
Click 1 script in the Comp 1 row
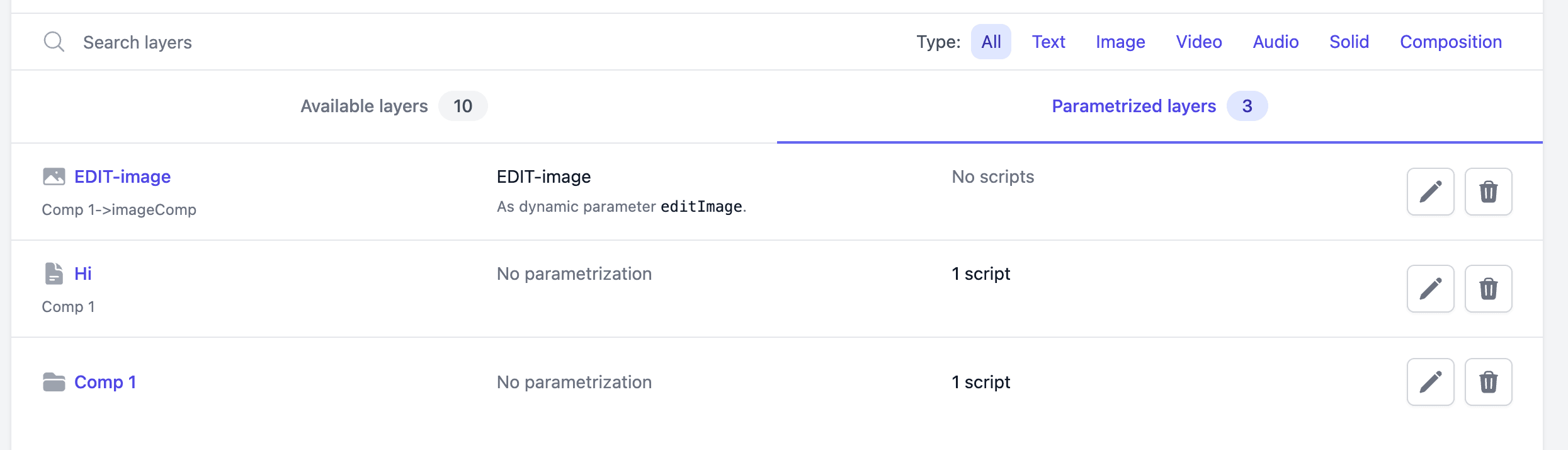coord(980,382)
